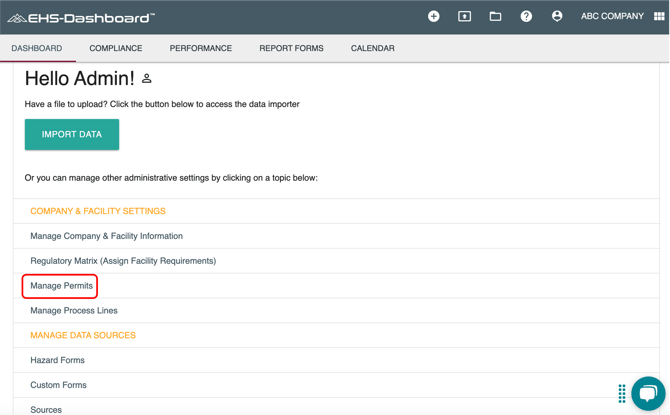
Task: Open Manage Permits link
Action: point(61,286)
